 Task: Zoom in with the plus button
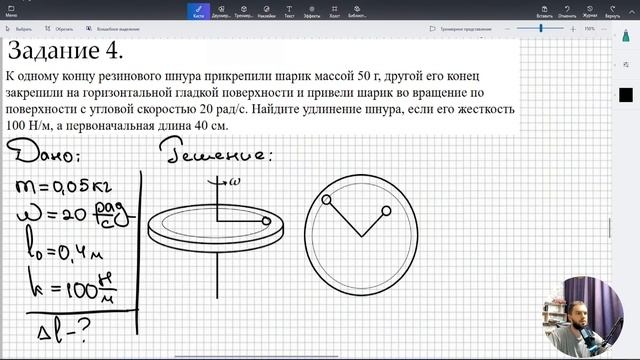coord(573,29)
